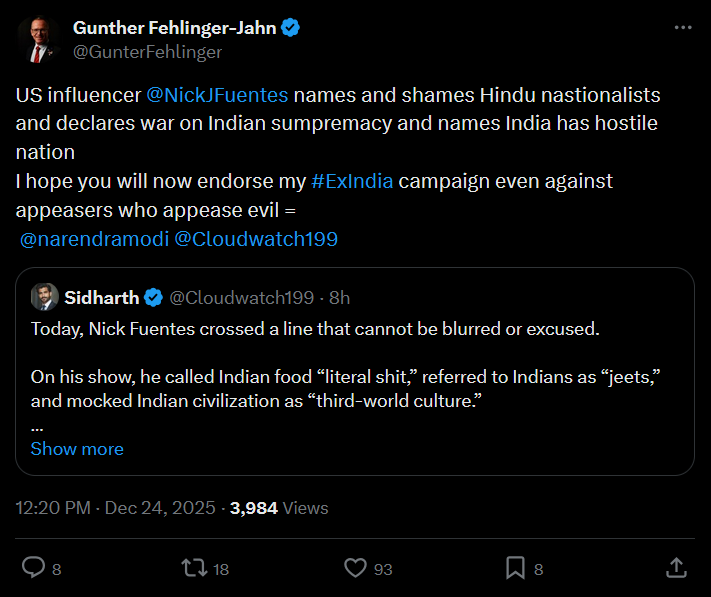711x597 pixels.
Task: View the 3,984 Views analytics
Action: click(279, 508)
